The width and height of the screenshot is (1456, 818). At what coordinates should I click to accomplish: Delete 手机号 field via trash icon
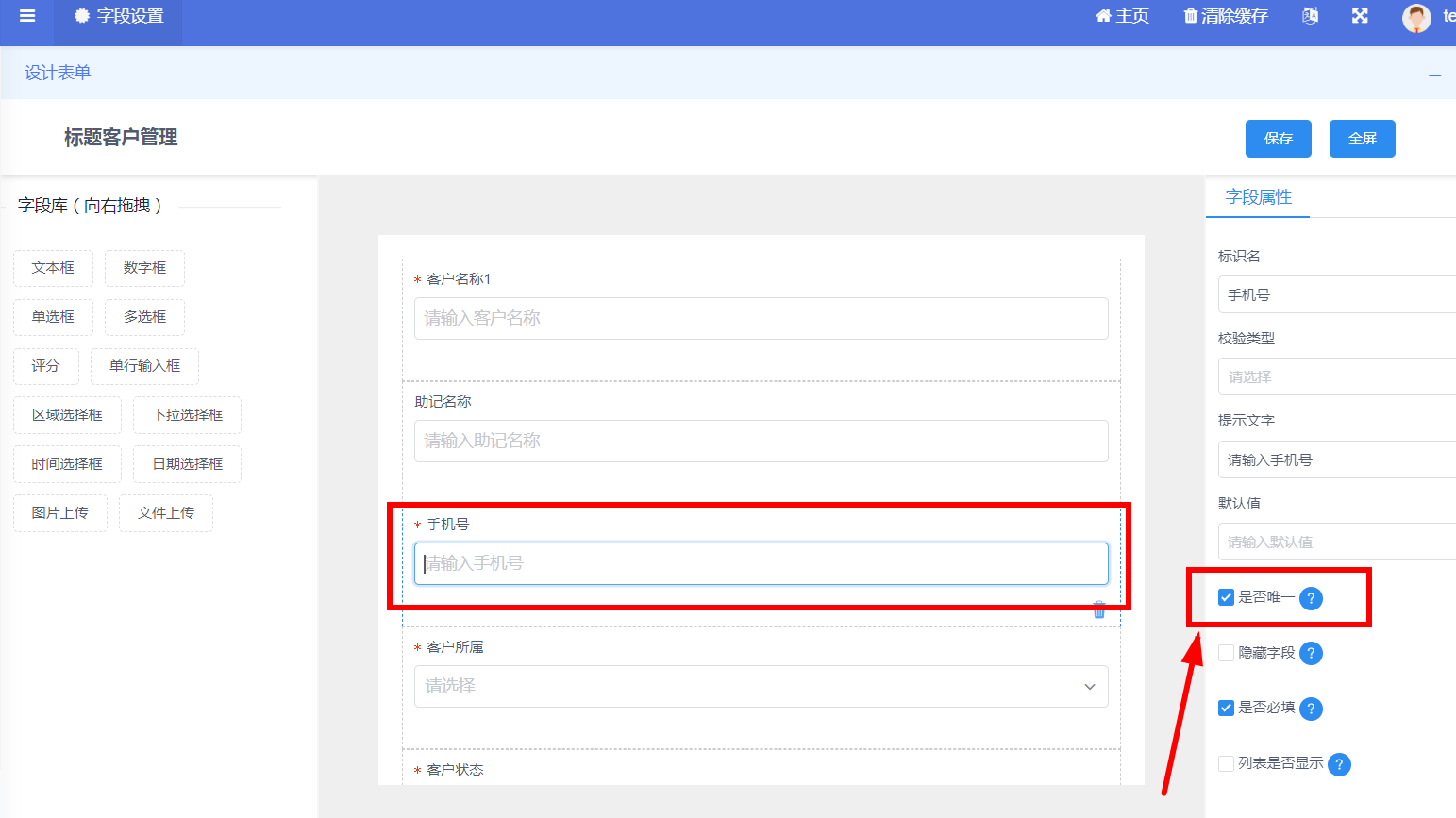pos(1098,610)
